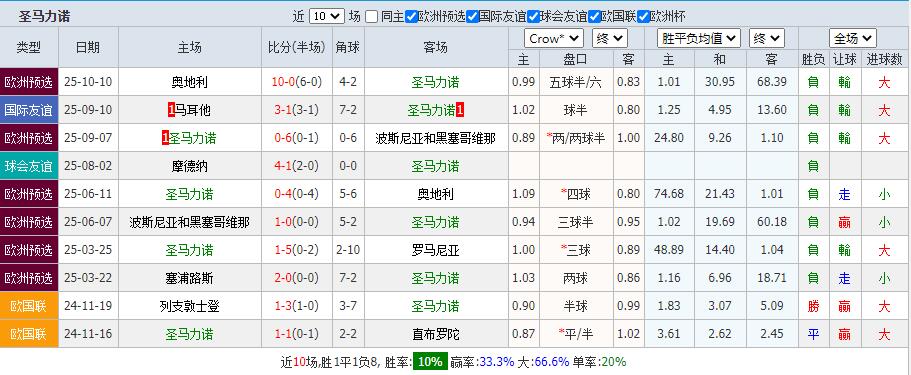
Task: Click the red card badge on 圣马力诺 home, 25-09-07 row
Action: [x=165, y=138]
